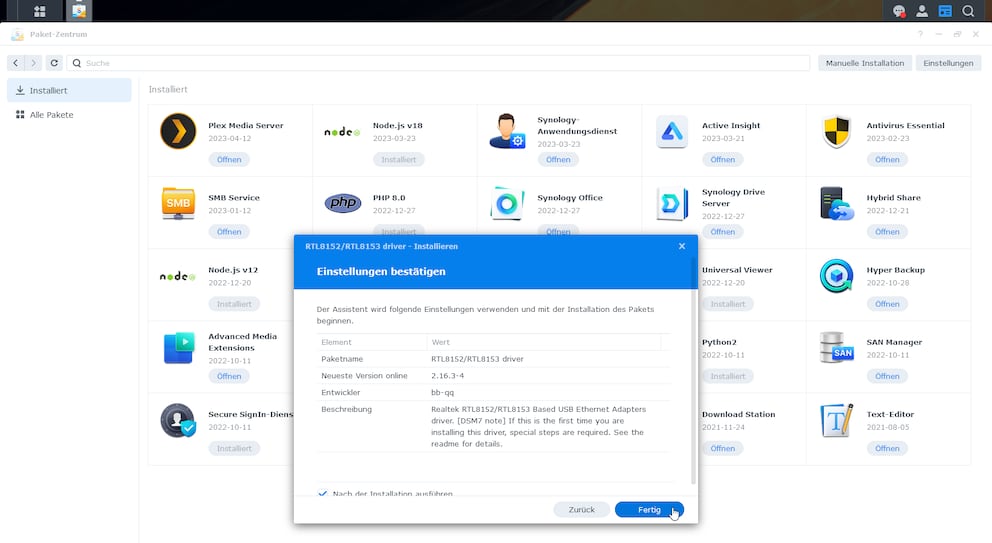Click Öffnen for Advanced Media Extensions
992x543 pixels.
coord(229,376)
